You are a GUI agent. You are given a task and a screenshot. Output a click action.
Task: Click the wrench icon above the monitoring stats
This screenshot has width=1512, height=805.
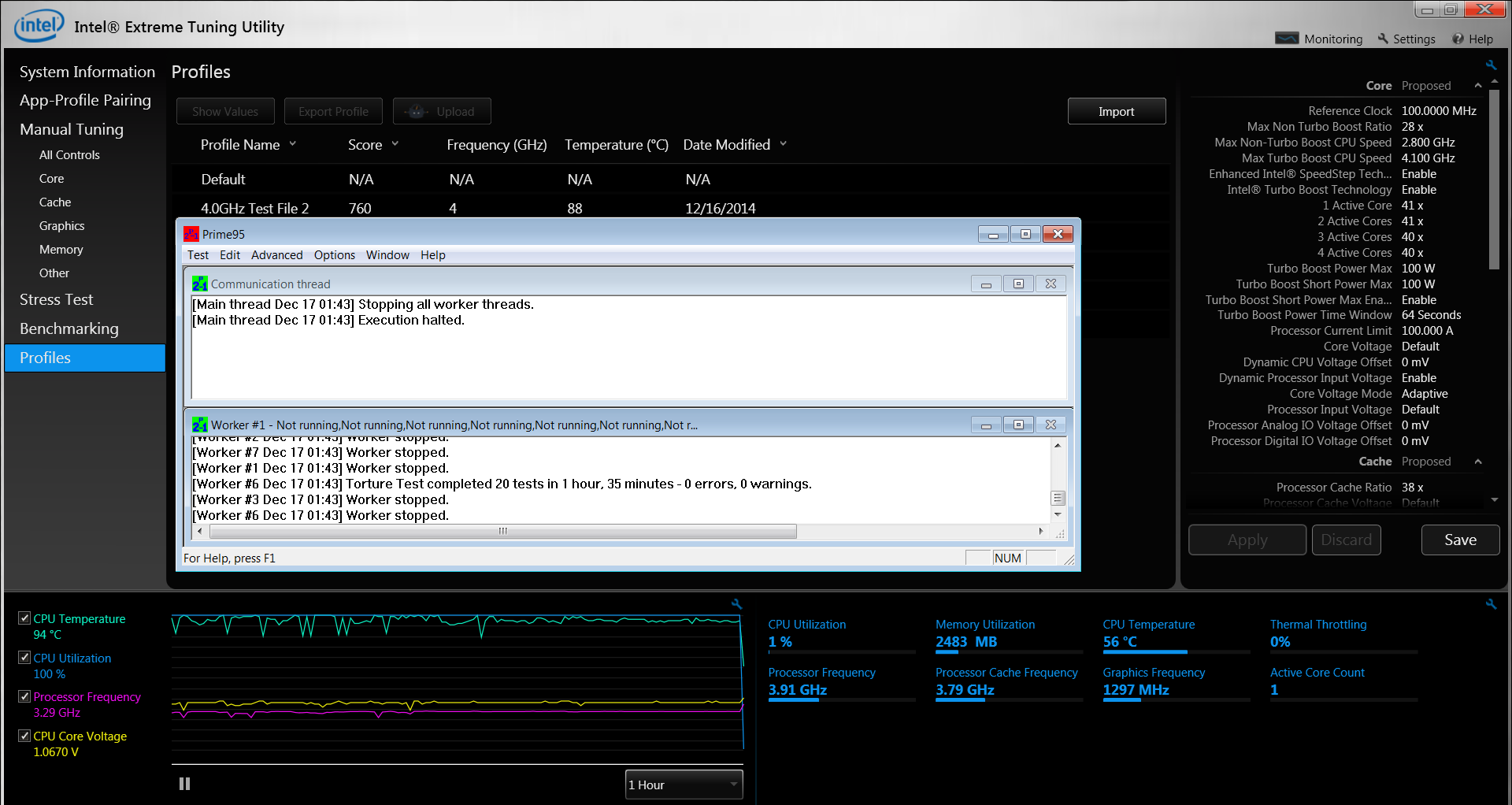[1491, 604]
